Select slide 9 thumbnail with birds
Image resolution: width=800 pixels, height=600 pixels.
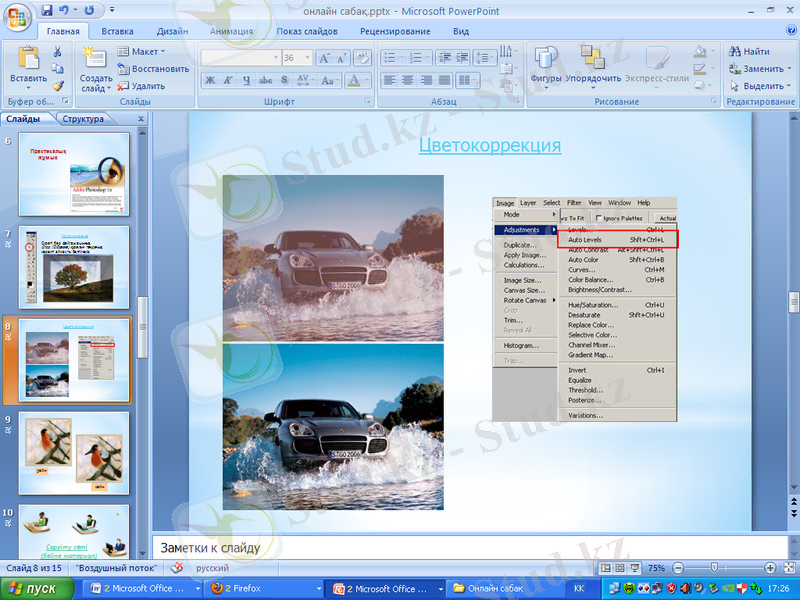[74, 453]
